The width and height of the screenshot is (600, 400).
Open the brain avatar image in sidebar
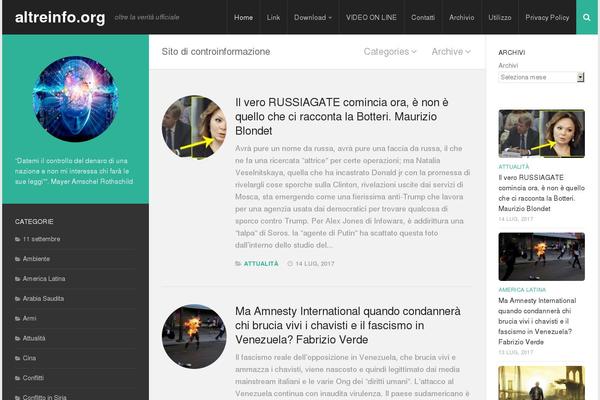[75, 99]
